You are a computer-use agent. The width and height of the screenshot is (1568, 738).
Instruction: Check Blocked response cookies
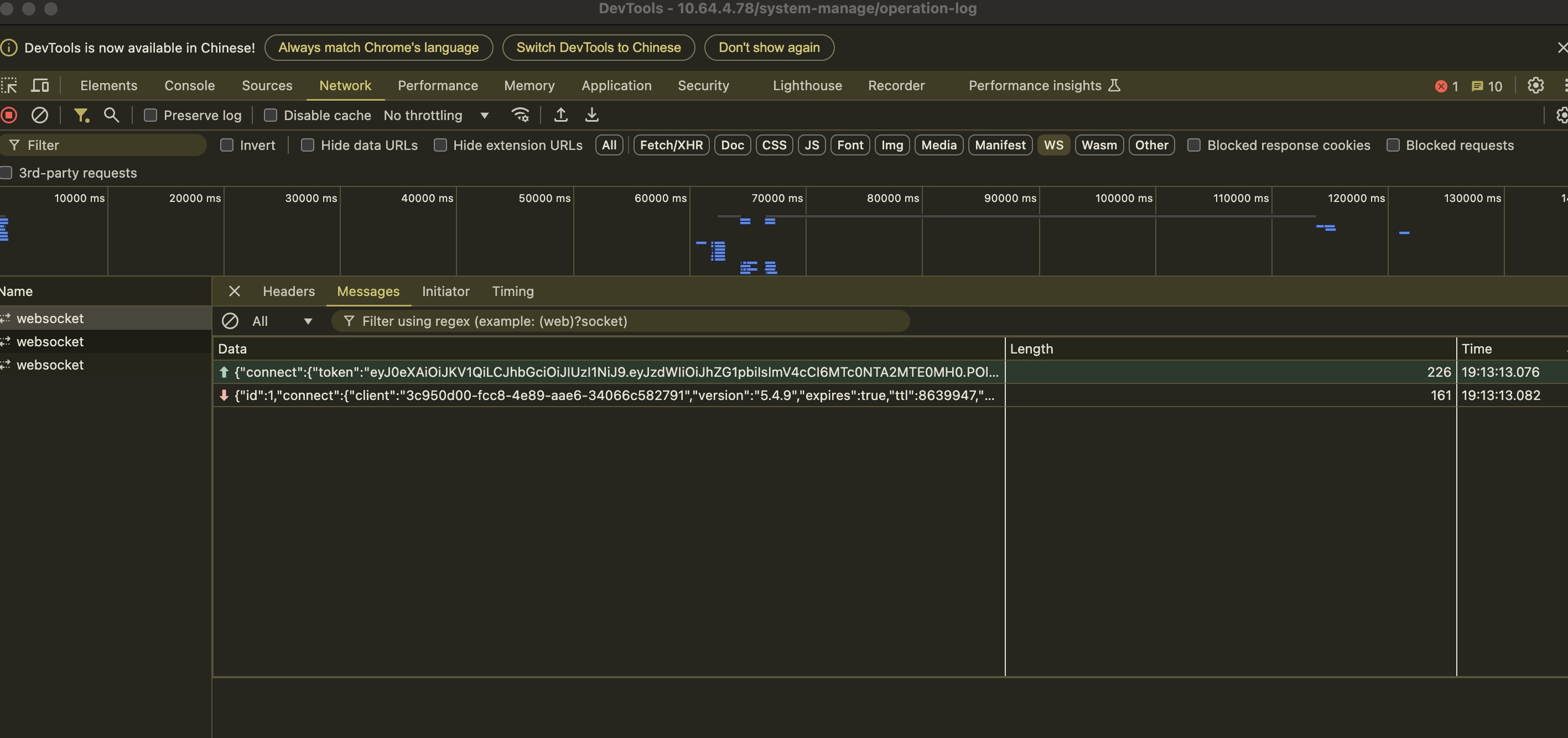click(1195, 145)
